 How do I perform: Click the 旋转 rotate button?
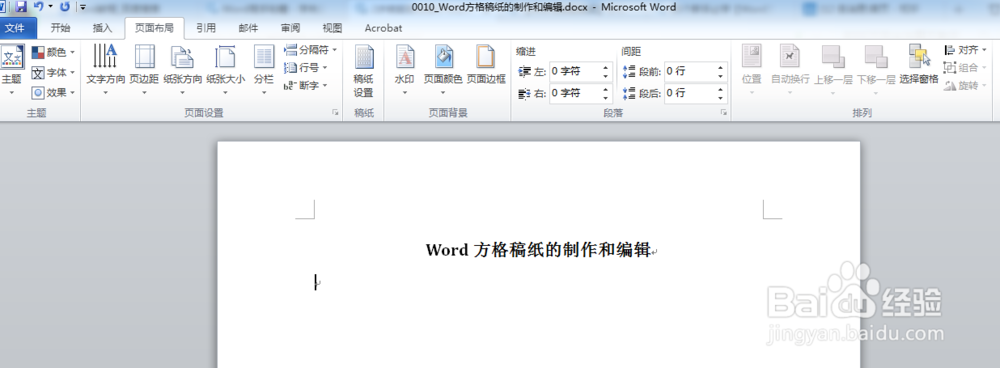964,85
